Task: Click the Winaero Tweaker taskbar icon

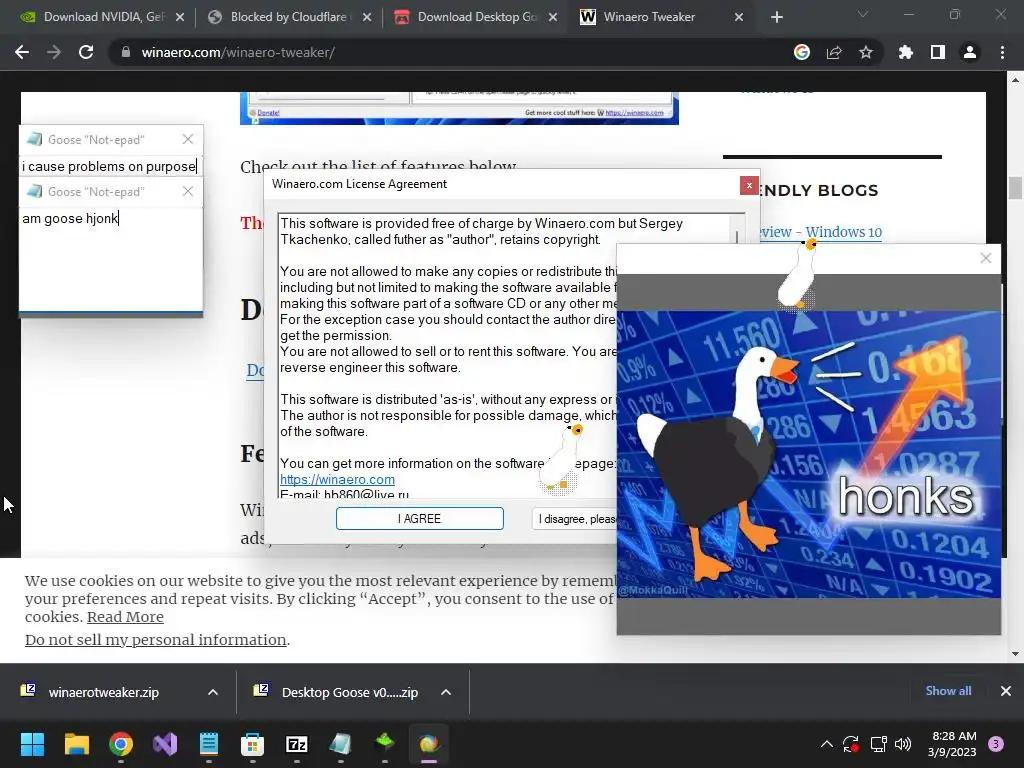Action: pos(429,744)
